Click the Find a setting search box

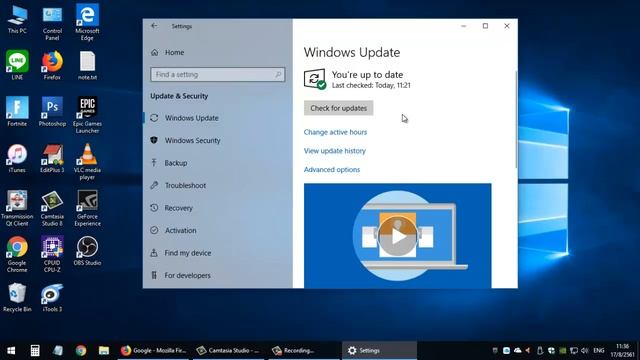tap(218, 75)
